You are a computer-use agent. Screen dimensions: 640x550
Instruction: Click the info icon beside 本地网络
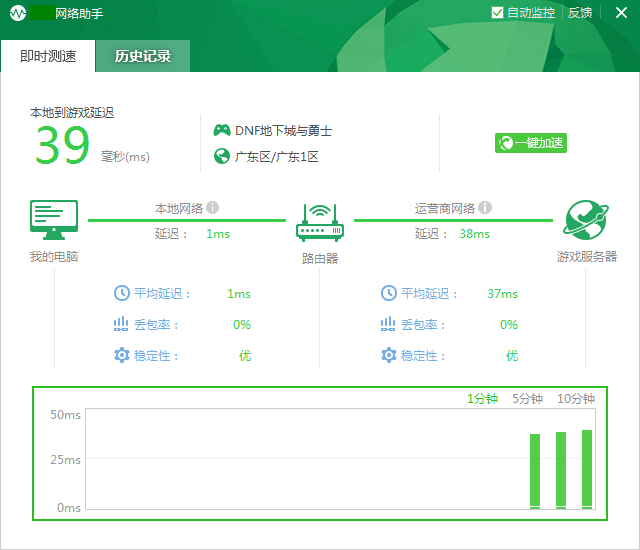point(213,208)
